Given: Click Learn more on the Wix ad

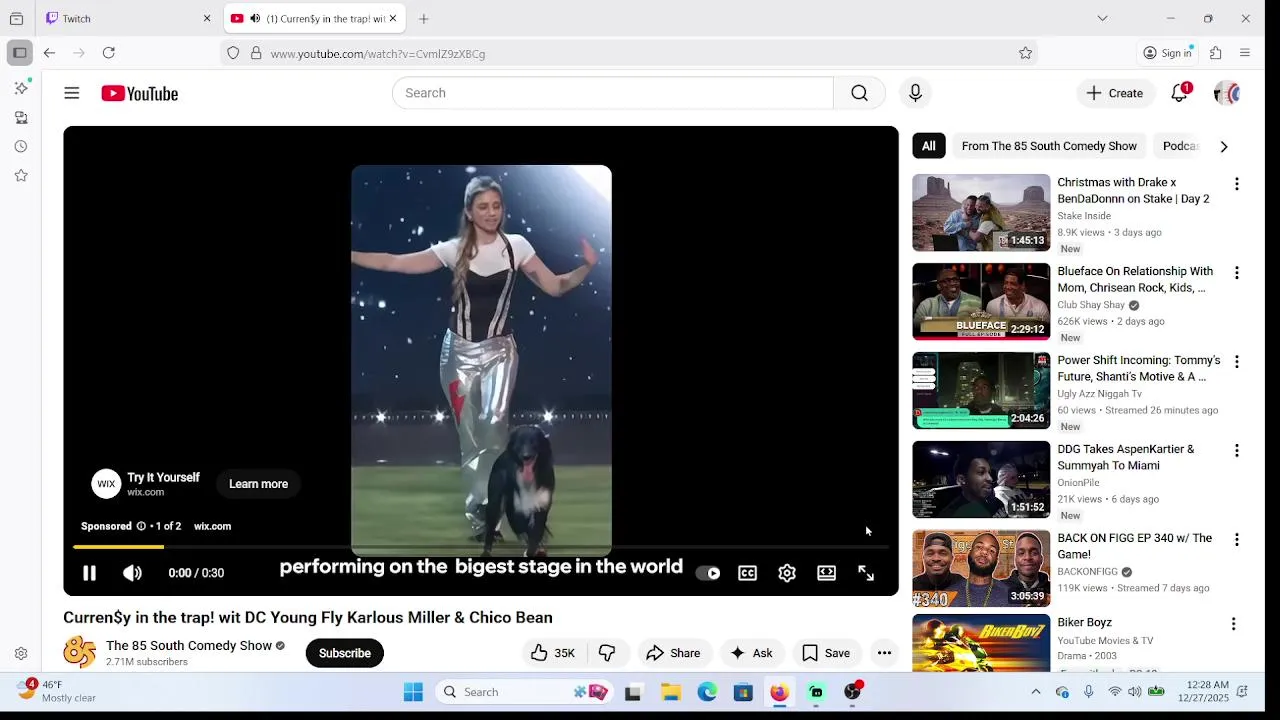Looking at the screenshot, I should pyautogui.click(x=258, y=484).
